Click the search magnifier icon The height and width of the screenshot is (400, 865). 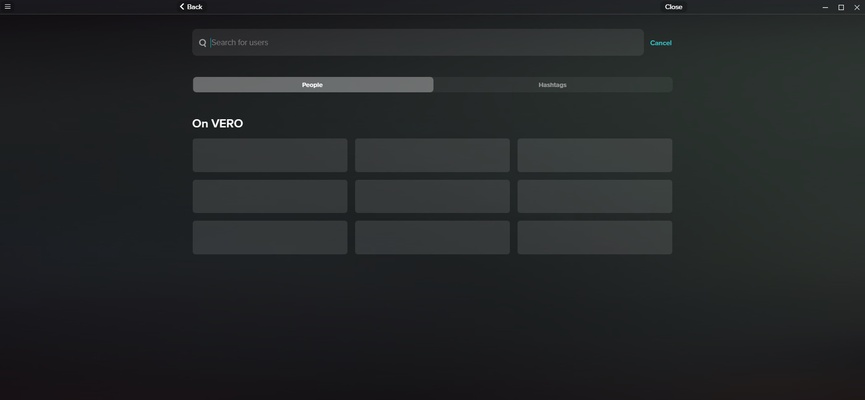click(x=202, y=43)
